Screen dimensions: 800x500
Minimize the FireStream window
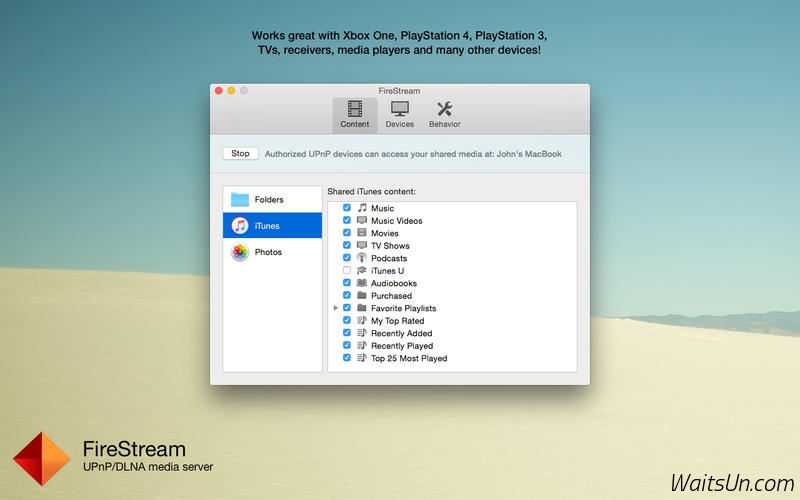click(x=231, y=91)
